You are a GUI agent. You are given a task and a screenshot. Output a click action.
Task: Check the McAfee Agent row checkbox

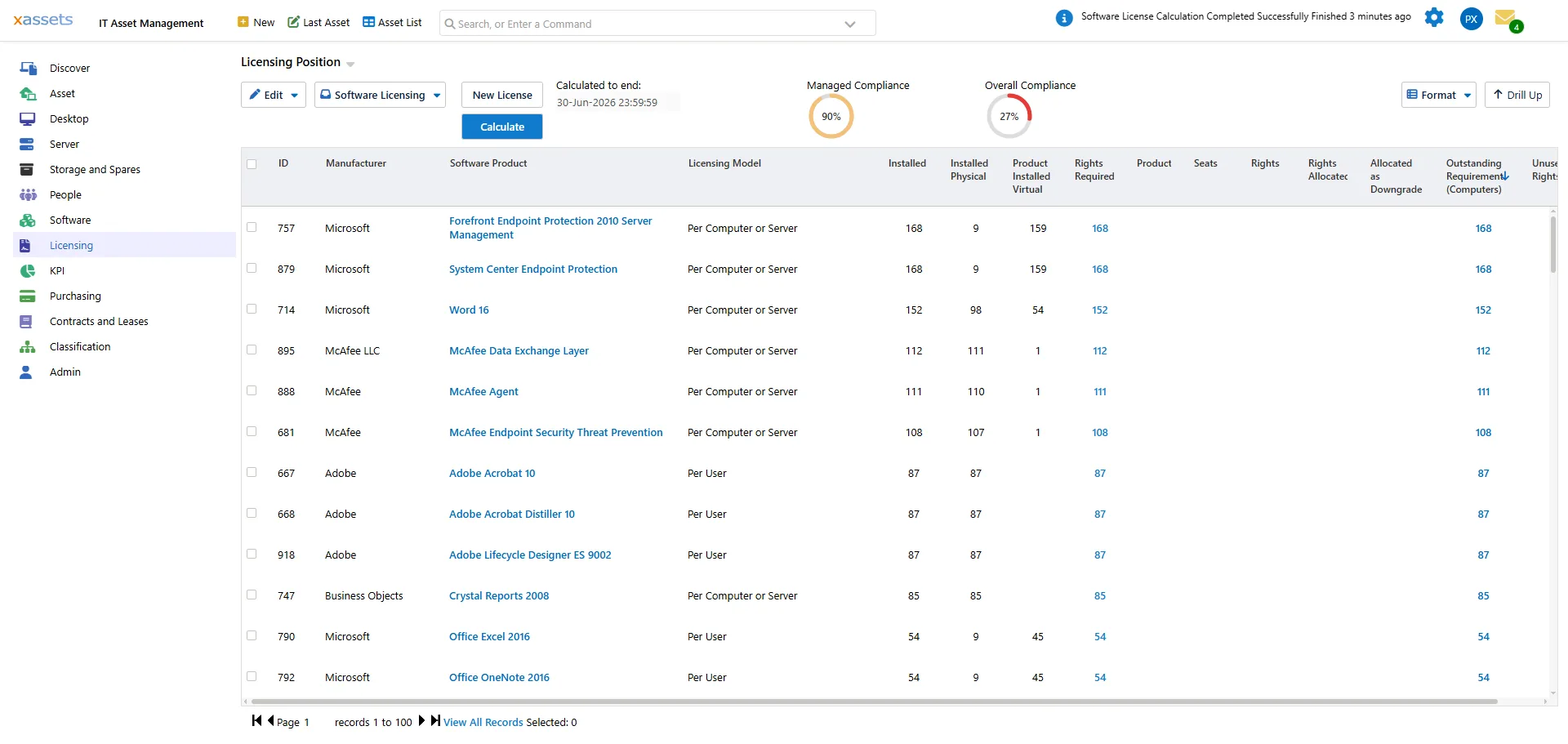click(252, 391)
